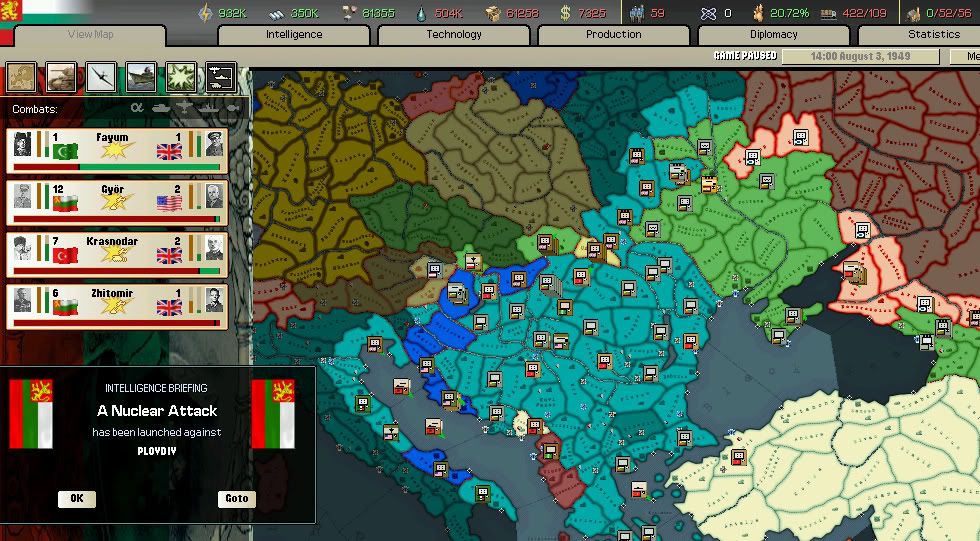Viewport: 980px width, 541px height.
Task: Click the energy lightning resource icon
Action: [x=205, y=12]
